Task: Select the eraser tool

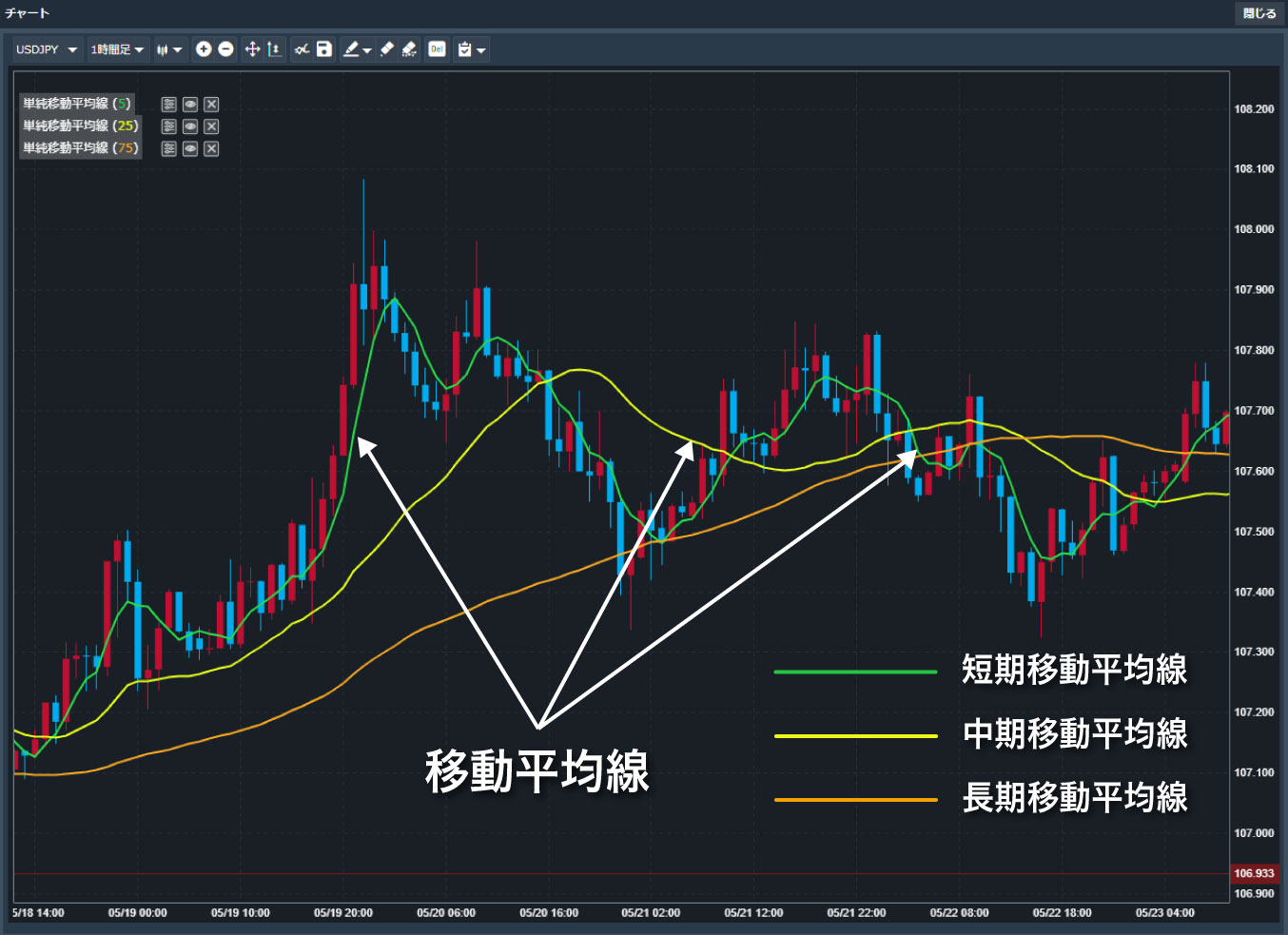Action: click(x=386, y=49)
